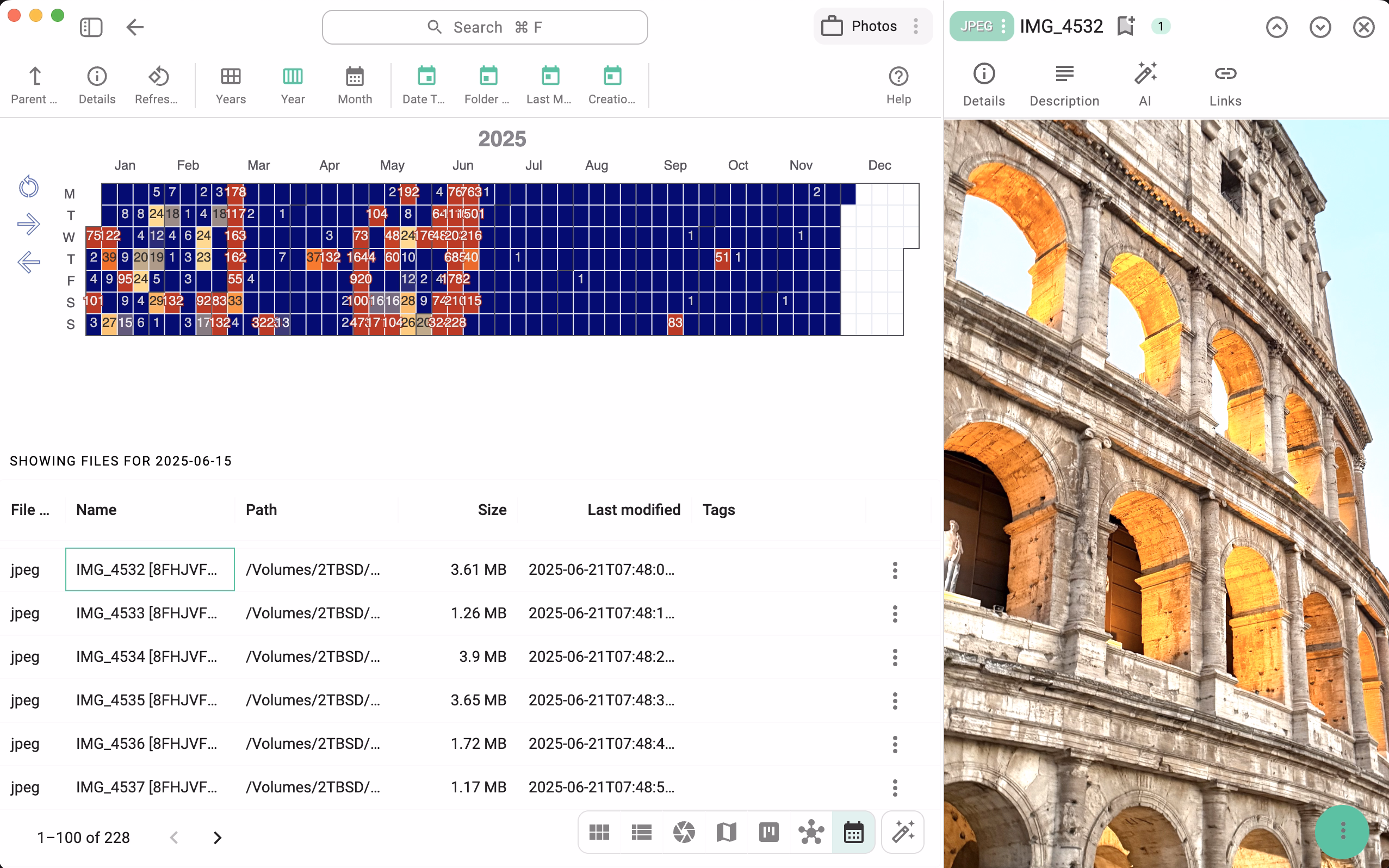Expand IMG_4532 details with the down chevron
The image size is (1389, 868).
[x=1319, y=27]
